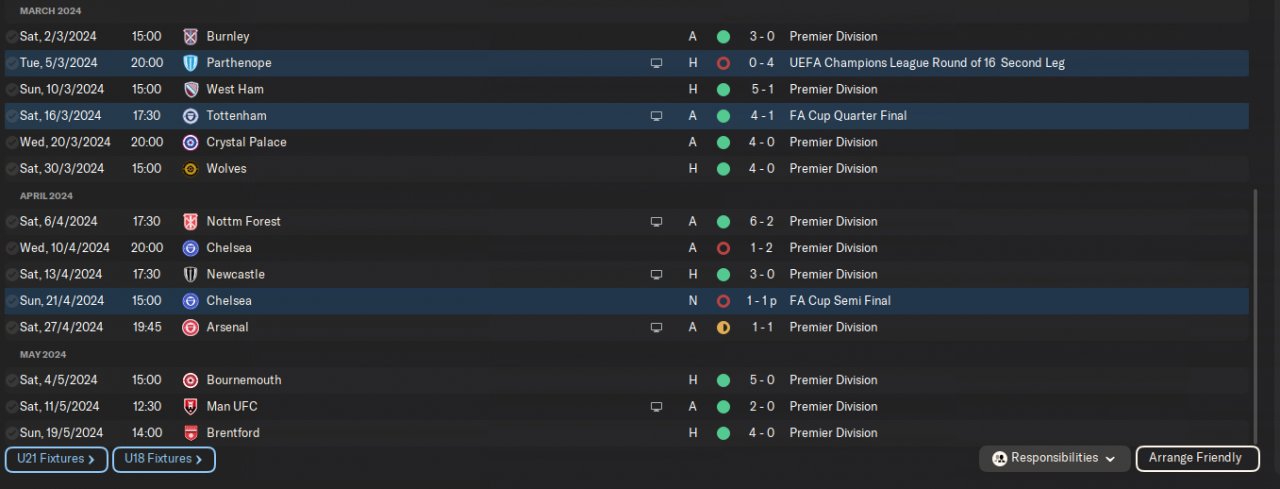Toggle the check circle beside Sat, 2/3/2024
1280x489 pixels.
11,37
